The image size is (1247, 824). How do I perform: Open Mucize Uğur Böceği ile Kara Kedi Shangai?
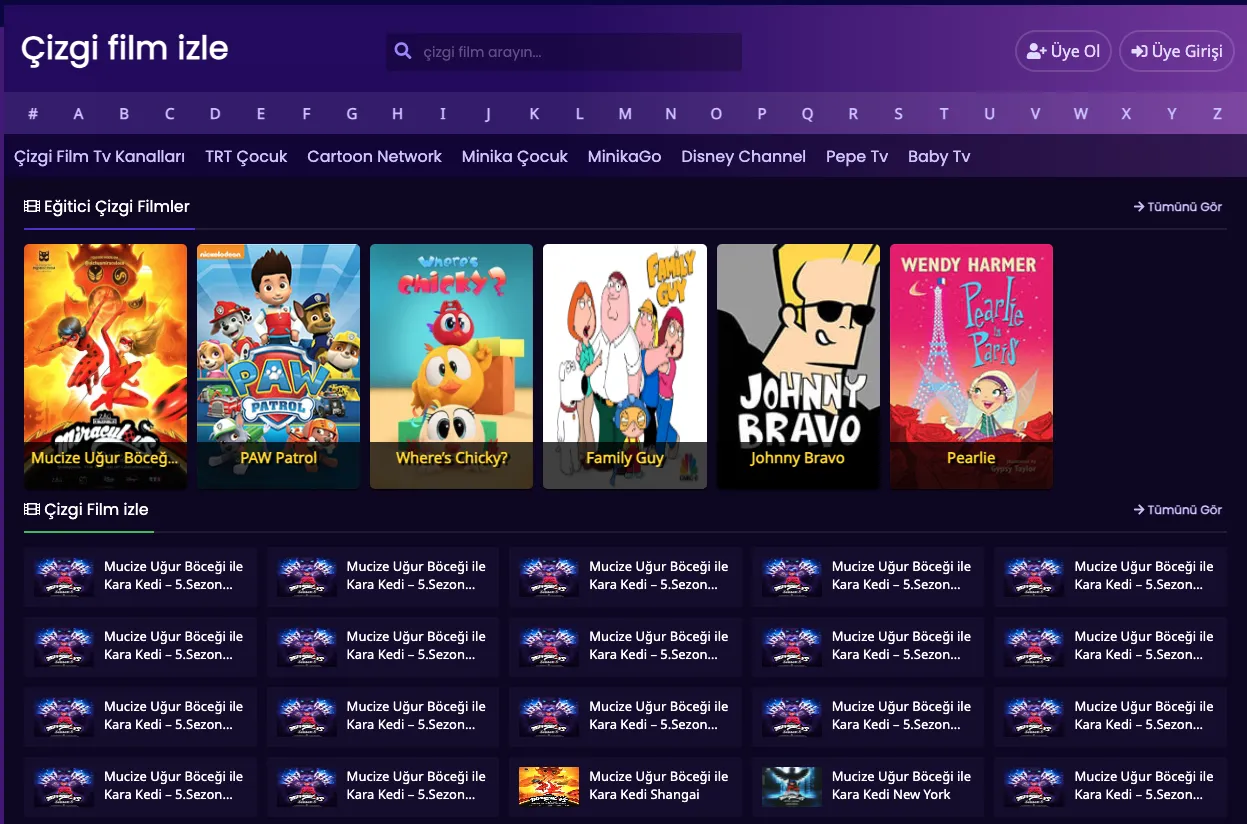[658, 785]
